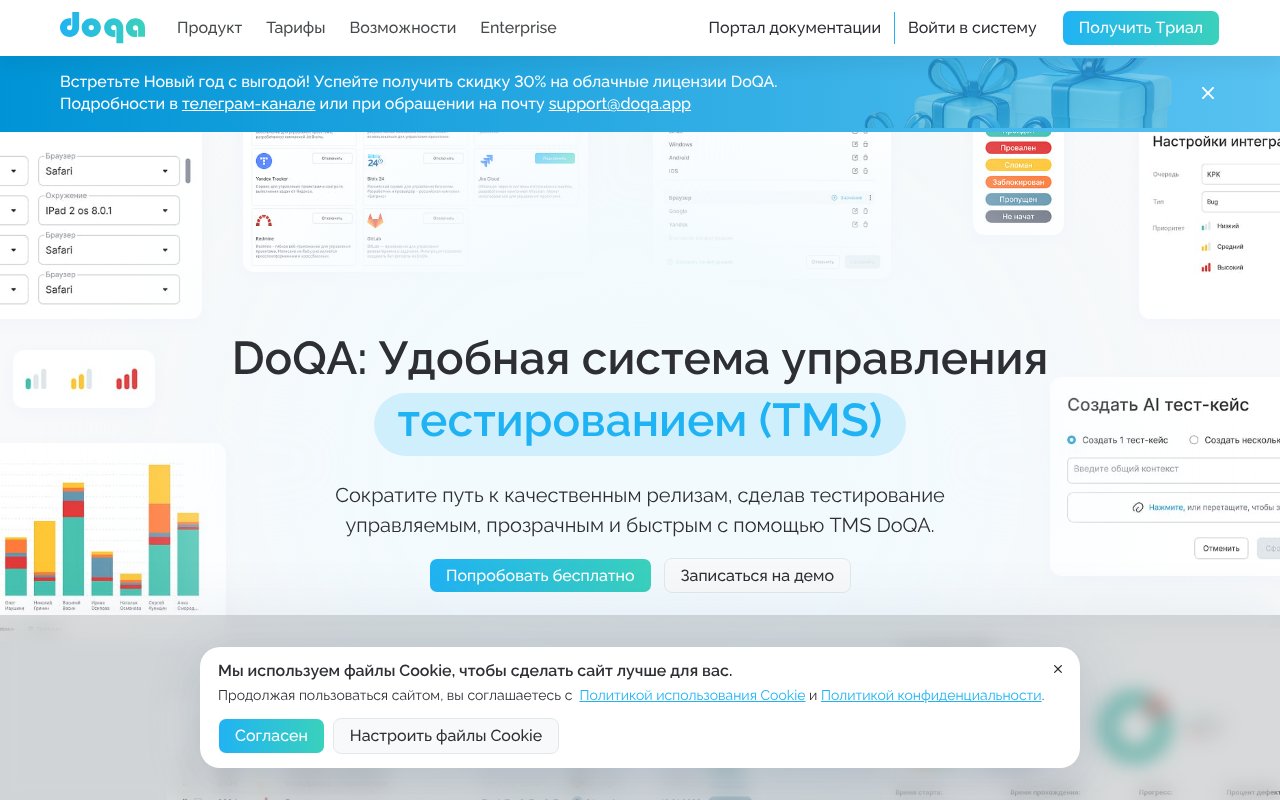Select the Низкий priority icon
1280x800 pixels.
click(1206, 226)
